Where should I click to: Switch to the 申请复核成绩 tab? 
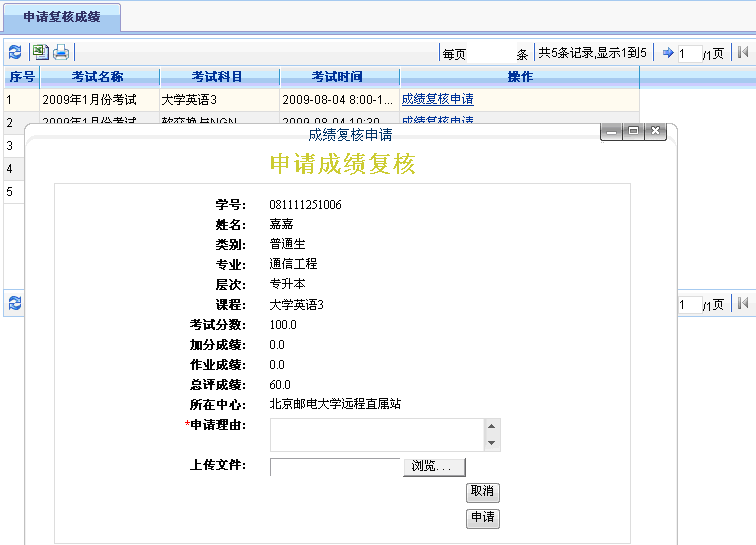(62, 17)
